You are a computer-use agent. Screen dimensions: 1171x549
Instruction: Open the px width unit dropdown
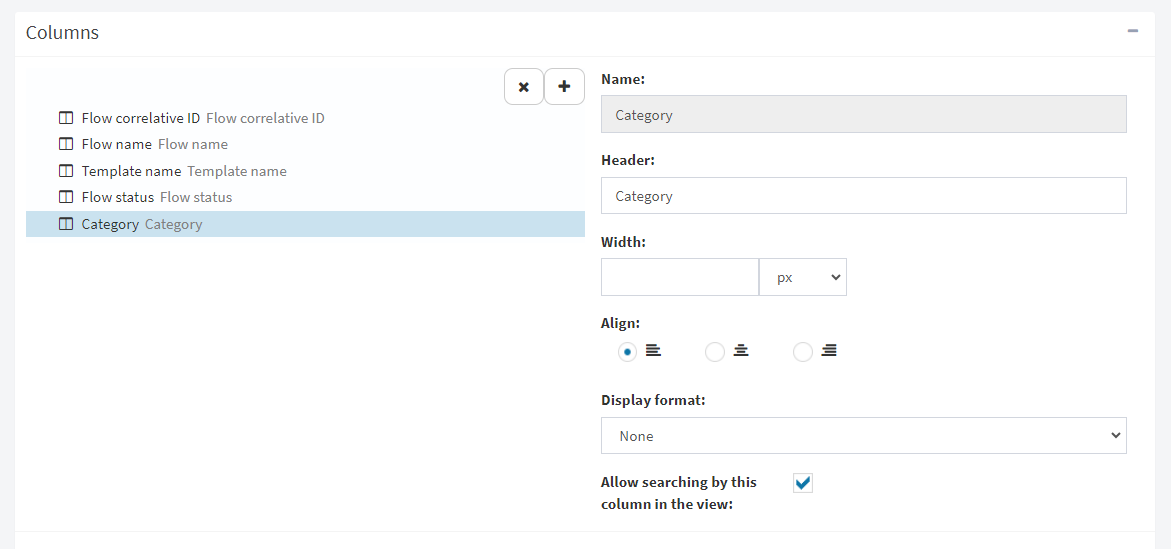[x=803, y=277]
